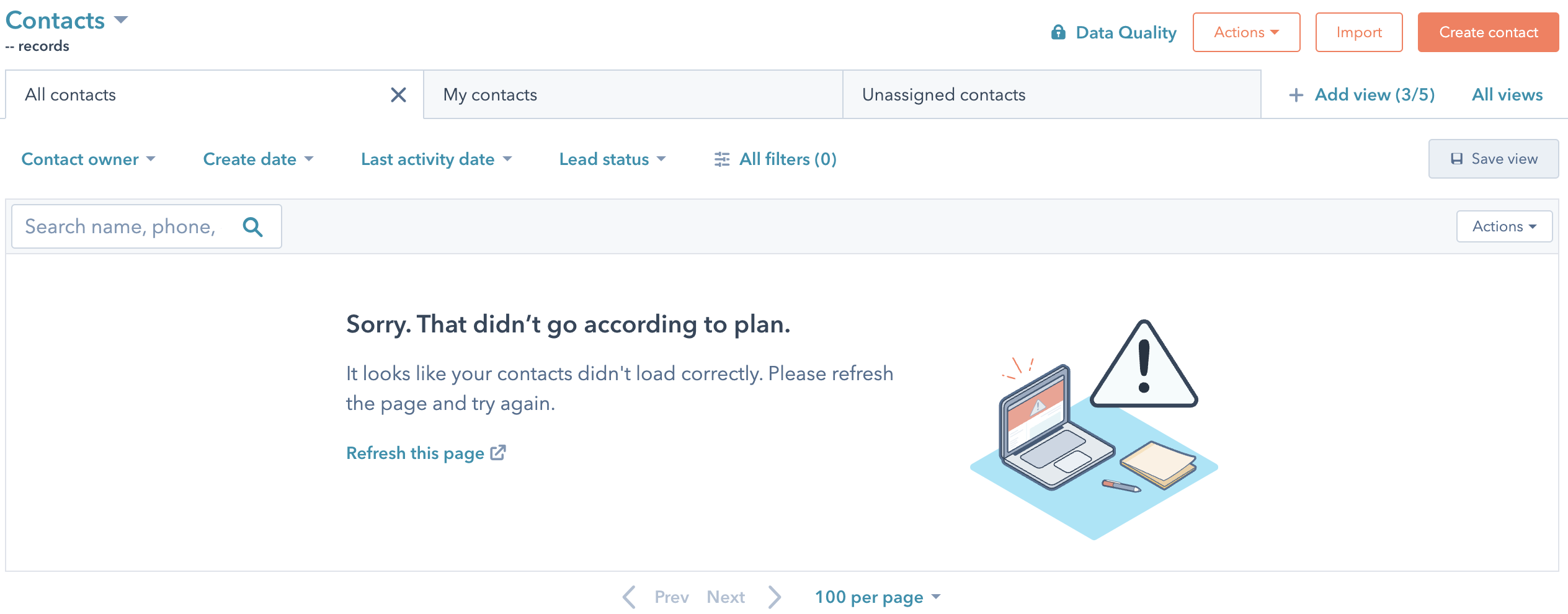Viewport: 1568px width, 614px height.
Task: Open the All views link
Action: click(x=1507, y=95)
